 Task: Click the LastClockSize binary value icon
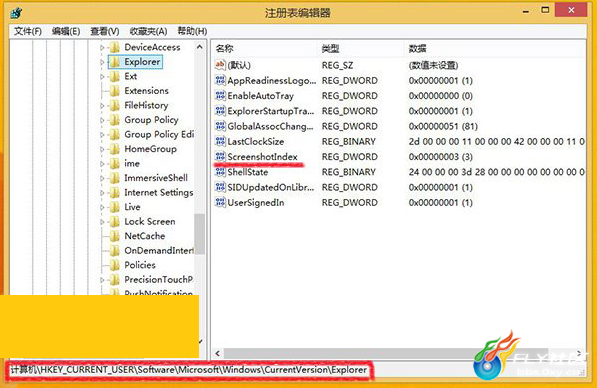point(220,141)
